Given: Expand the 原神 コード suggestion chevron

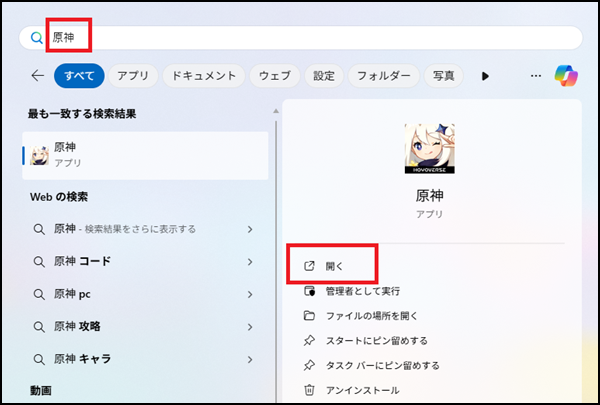Looking at the screenshot, I should tap(249, 262).
